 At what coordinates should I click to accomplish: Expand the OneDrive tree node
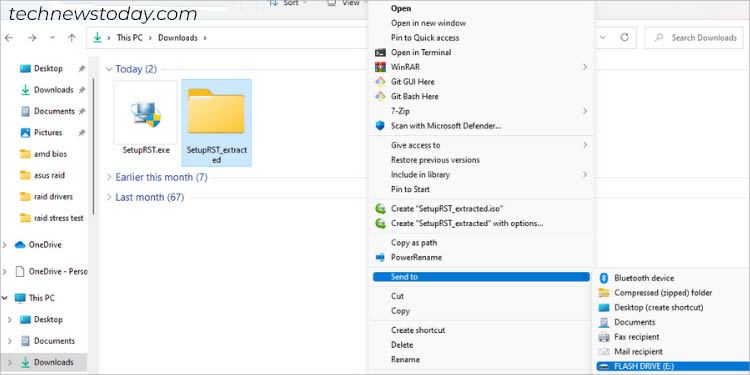click(5, 245)
